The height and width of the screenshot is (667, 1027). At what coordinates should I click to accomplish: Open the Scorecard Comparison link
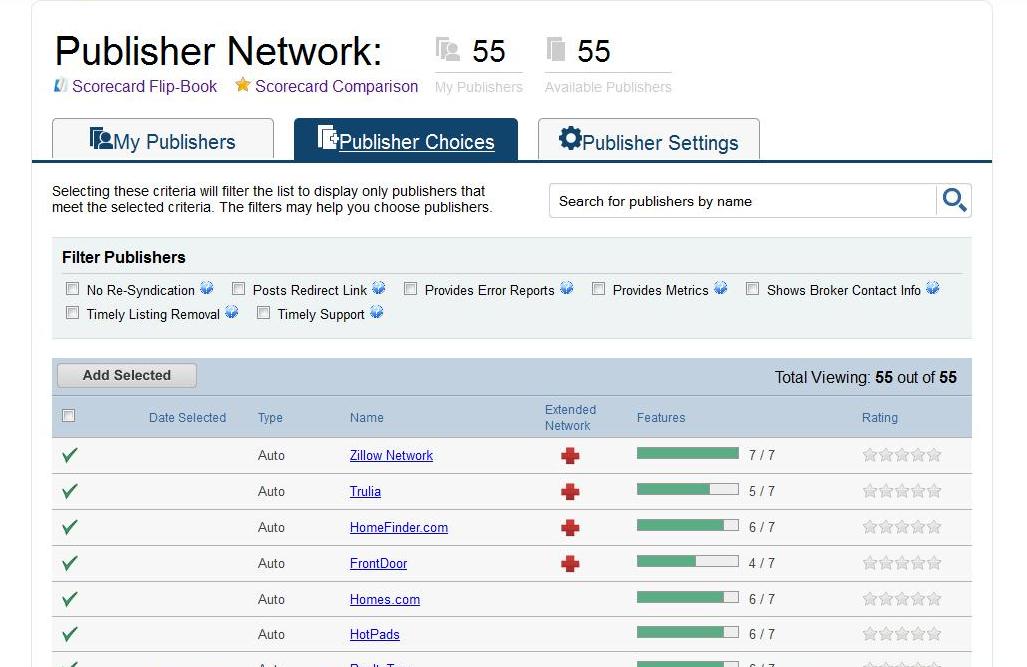point(337,86)
